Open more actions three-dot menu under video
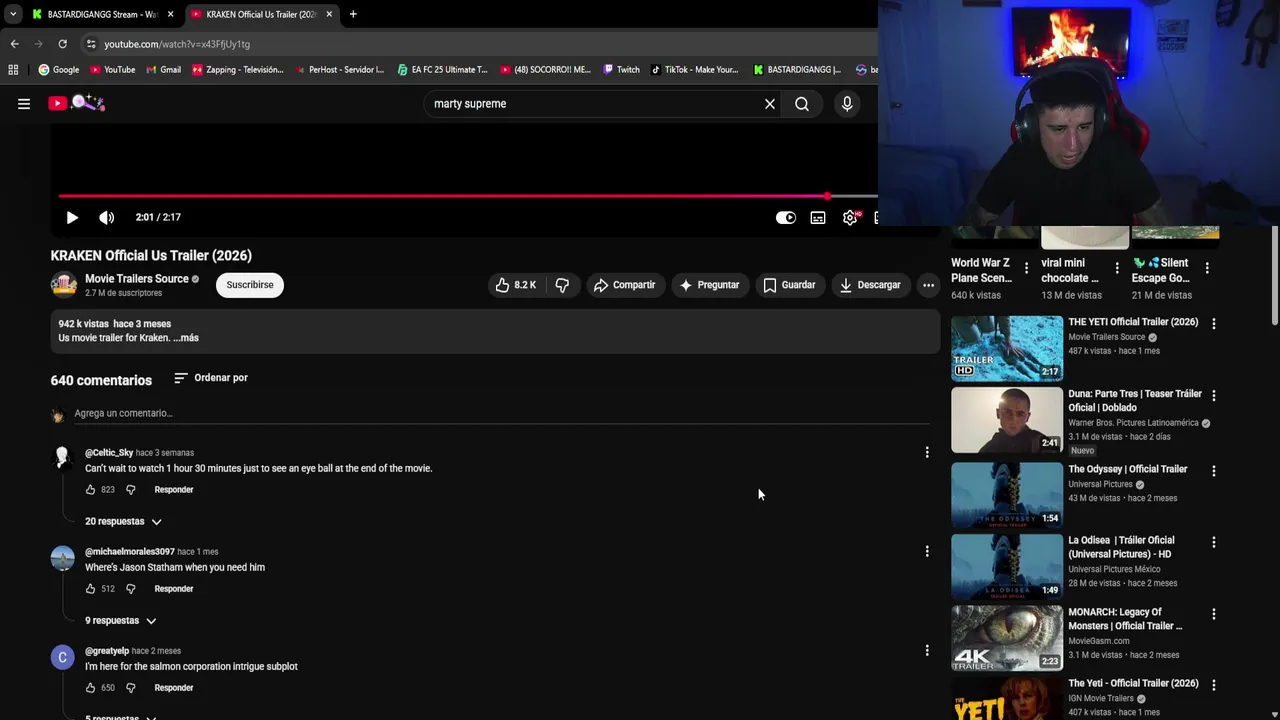 point(928,285)
